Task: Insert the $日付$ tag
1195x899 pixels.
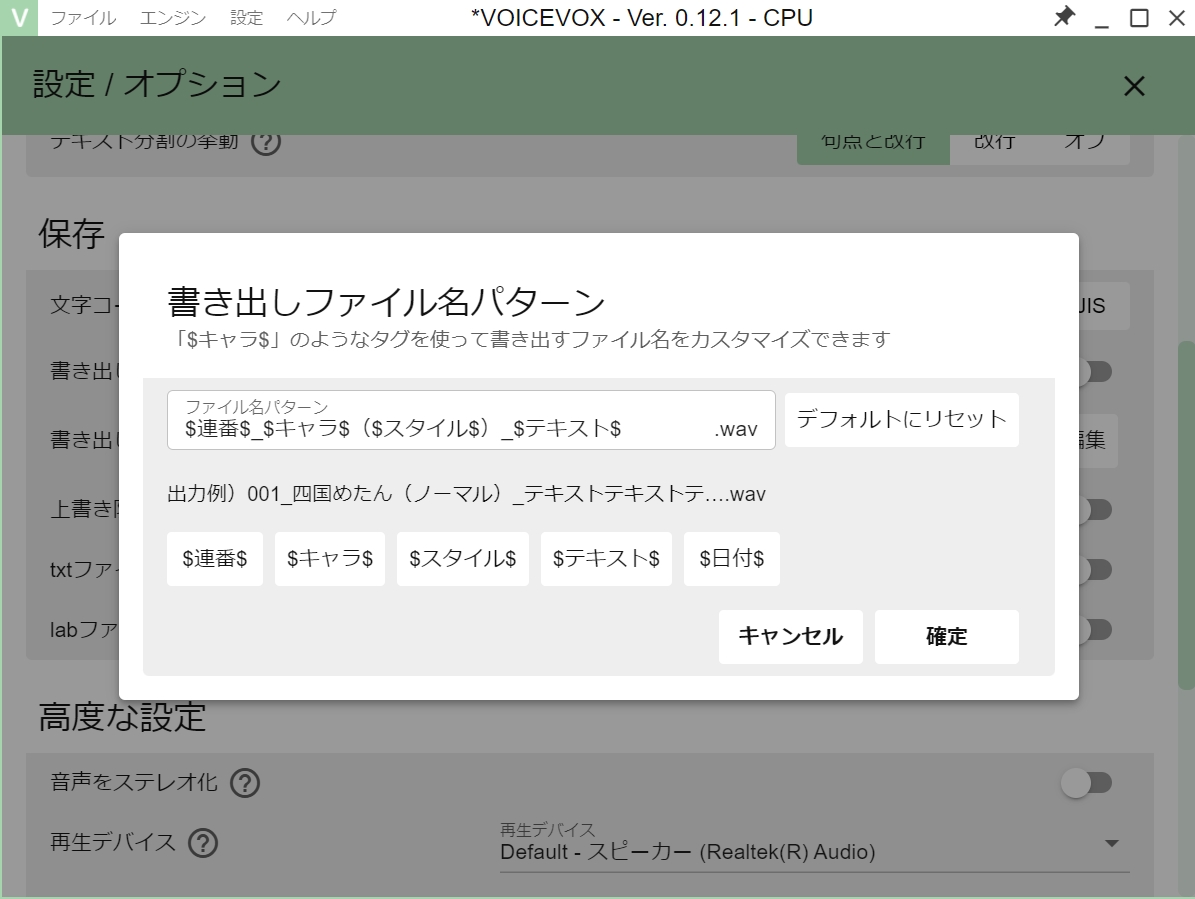Action: [x=731, y=558]
